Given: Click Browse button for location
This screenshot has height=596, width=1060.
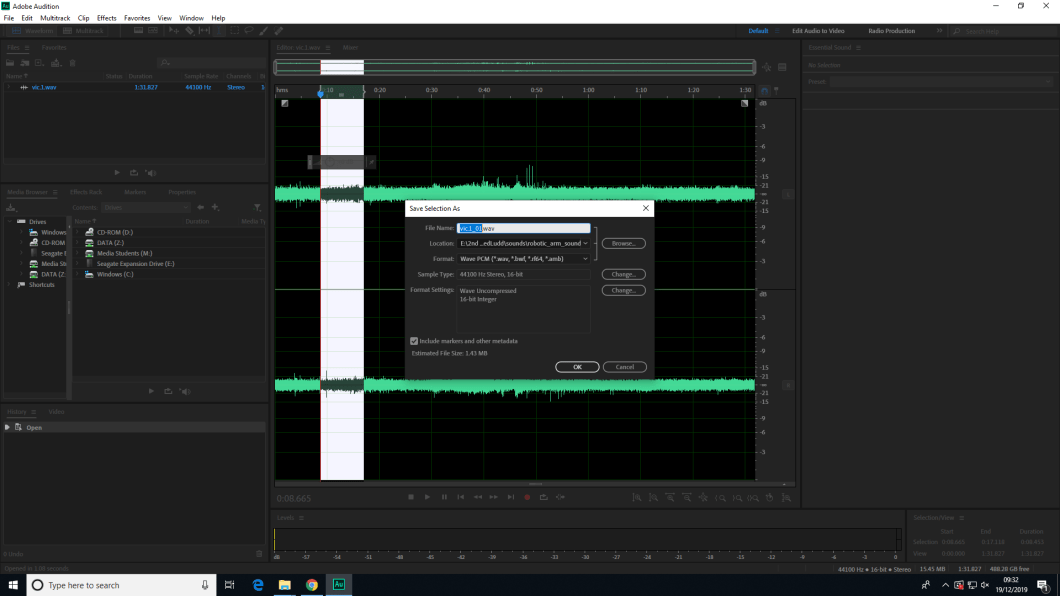Looking at the screenshot, I should click(x=623, y=243).
